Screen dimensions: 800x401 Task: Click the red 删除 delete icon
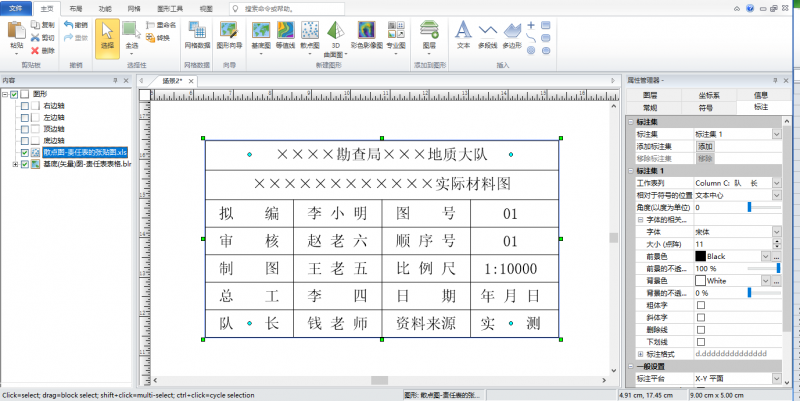(x=35, y=50)
